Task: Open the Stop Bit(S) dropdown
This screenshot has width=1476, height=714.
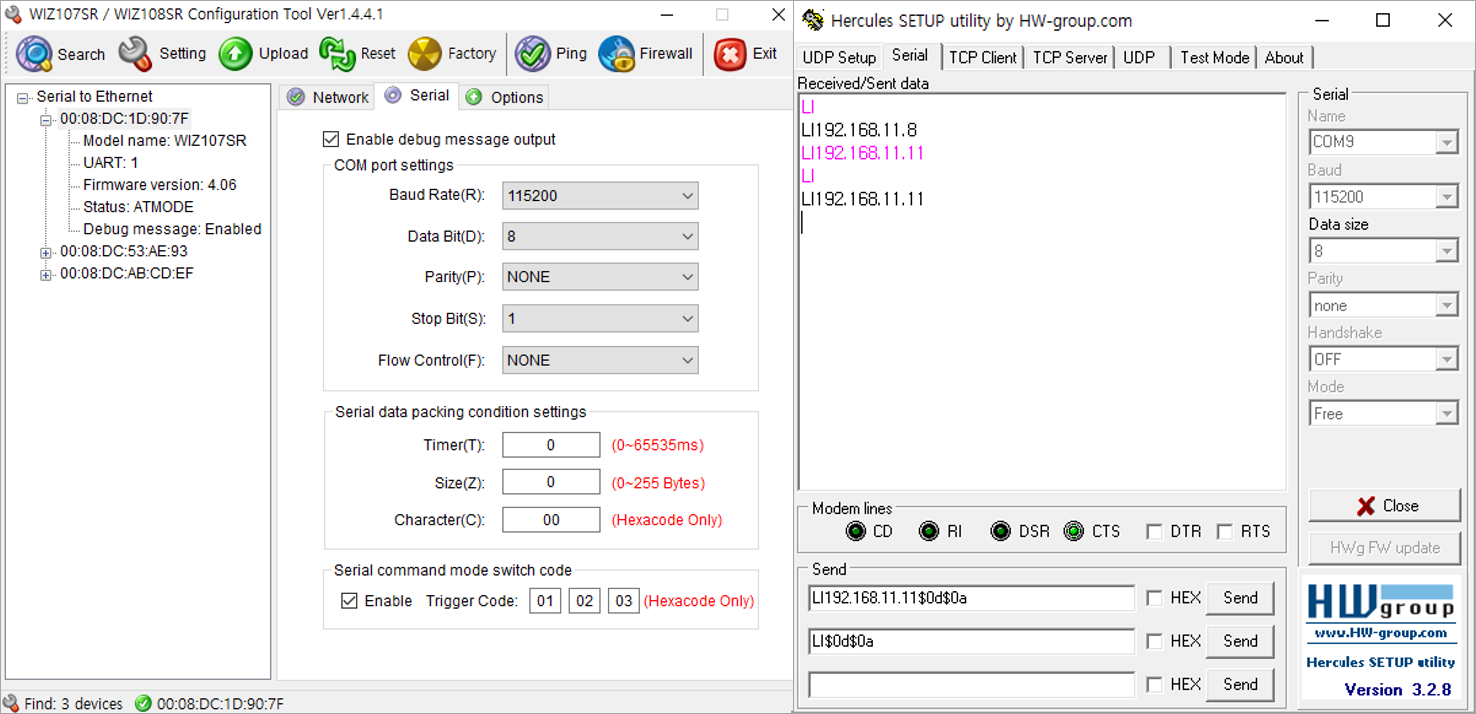Action: point(600,319)
